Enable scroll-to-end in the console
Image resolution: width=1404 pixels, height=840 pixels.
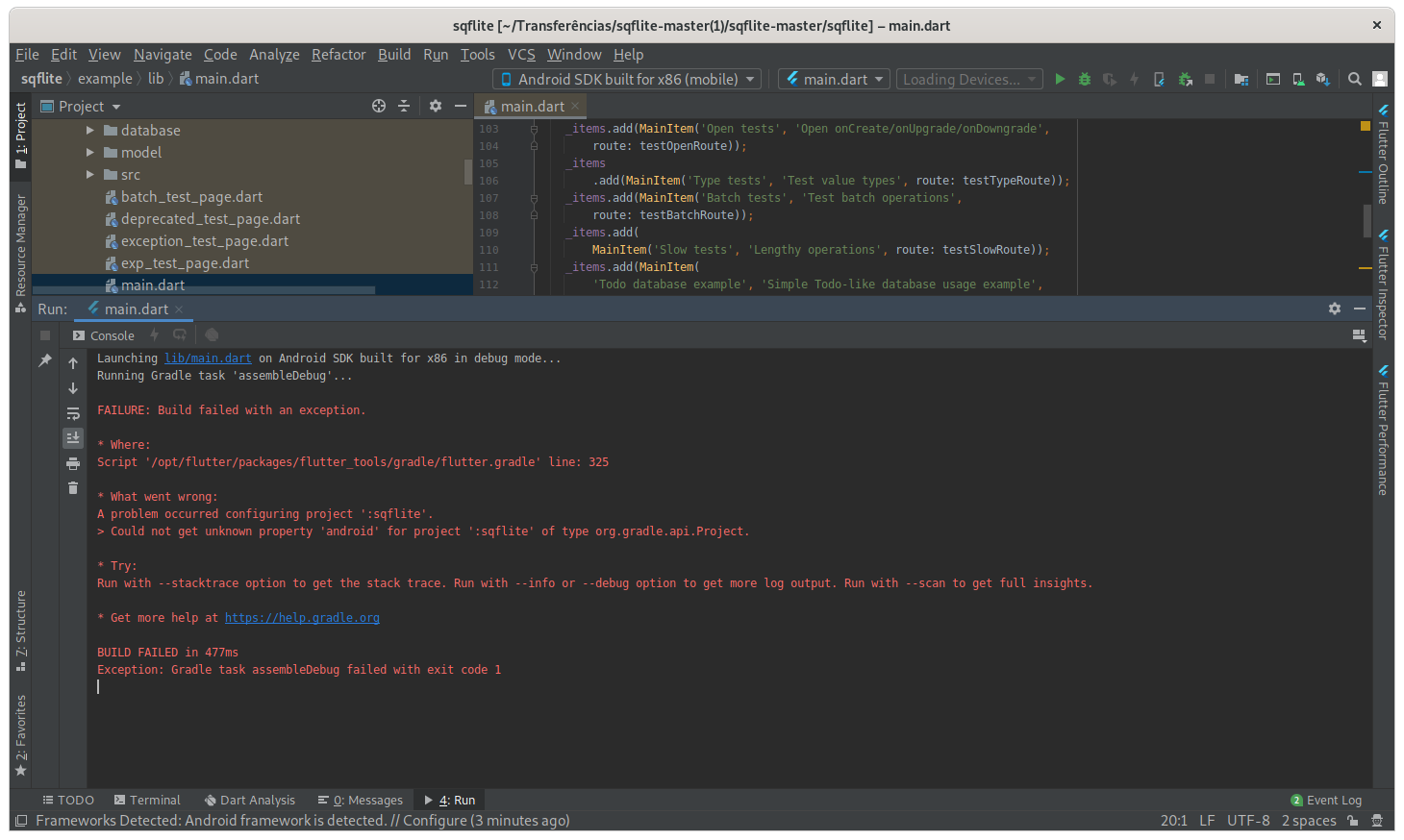(73, 437)
